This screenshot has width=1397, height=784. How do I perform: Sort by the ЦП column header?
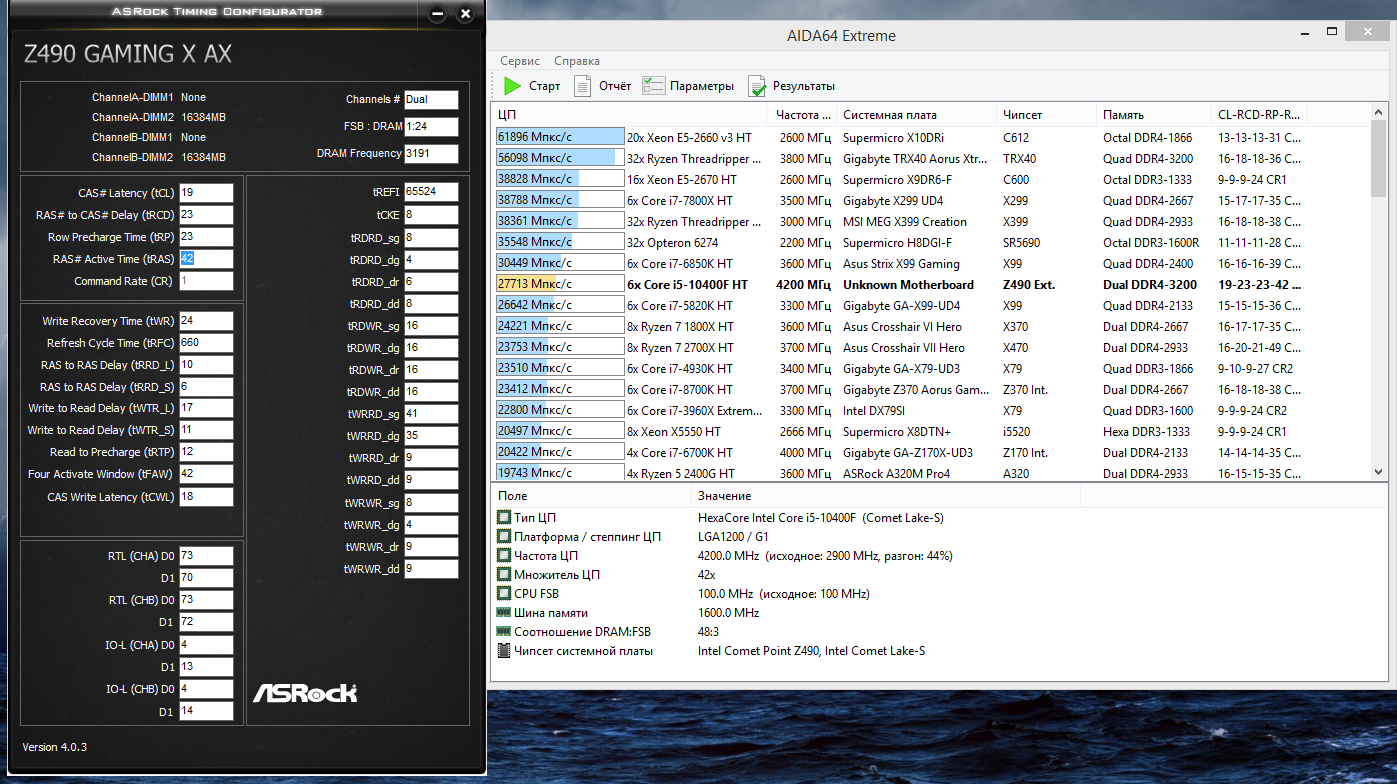[x=630, y=115]
